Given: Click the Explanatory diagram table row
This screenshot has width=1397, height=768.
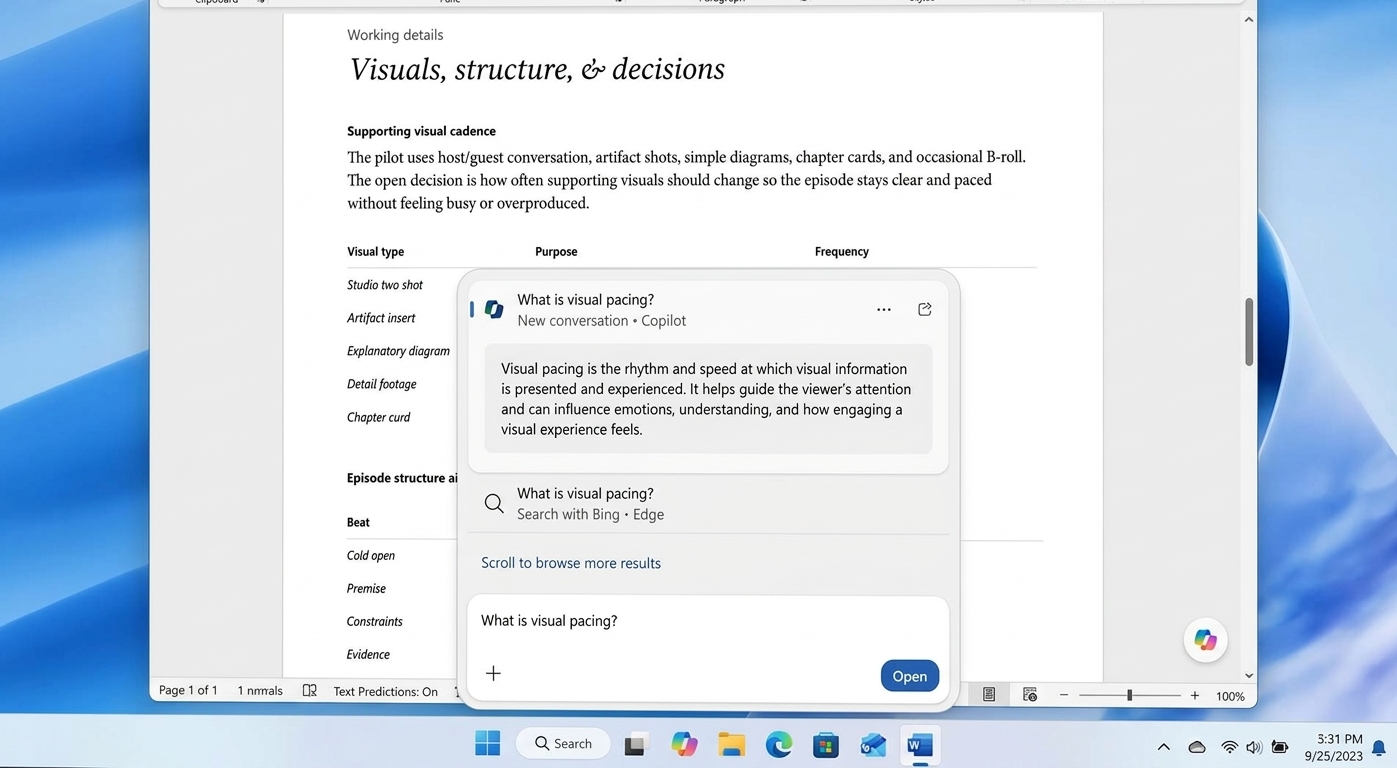Looking at the screenshot, I should [398, 351].
